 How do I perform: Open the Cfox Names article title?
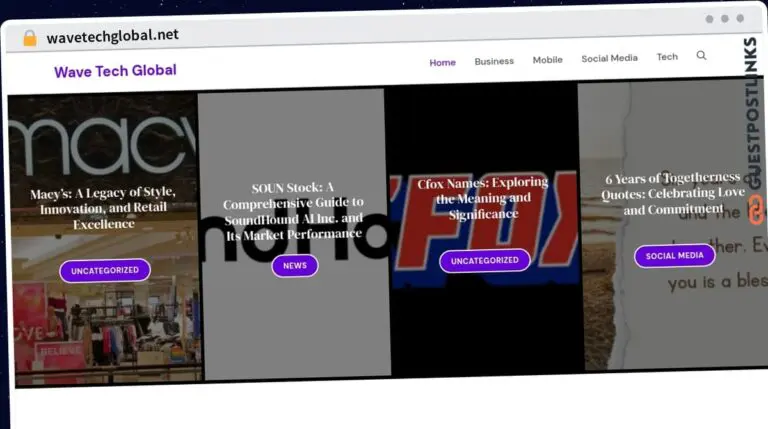[x=483, y=198]
